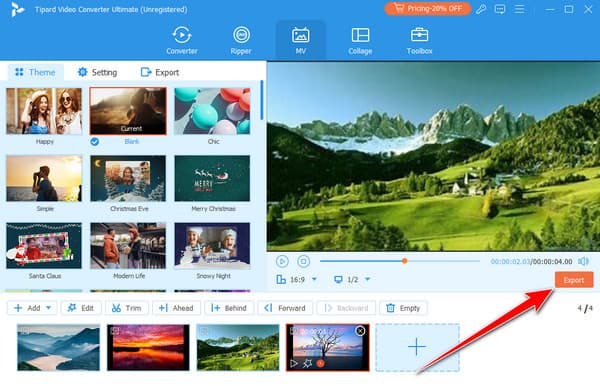This screenshot has width=600, height=386.
Task: Select the Chic theme
Action: [x=212, y=111]
